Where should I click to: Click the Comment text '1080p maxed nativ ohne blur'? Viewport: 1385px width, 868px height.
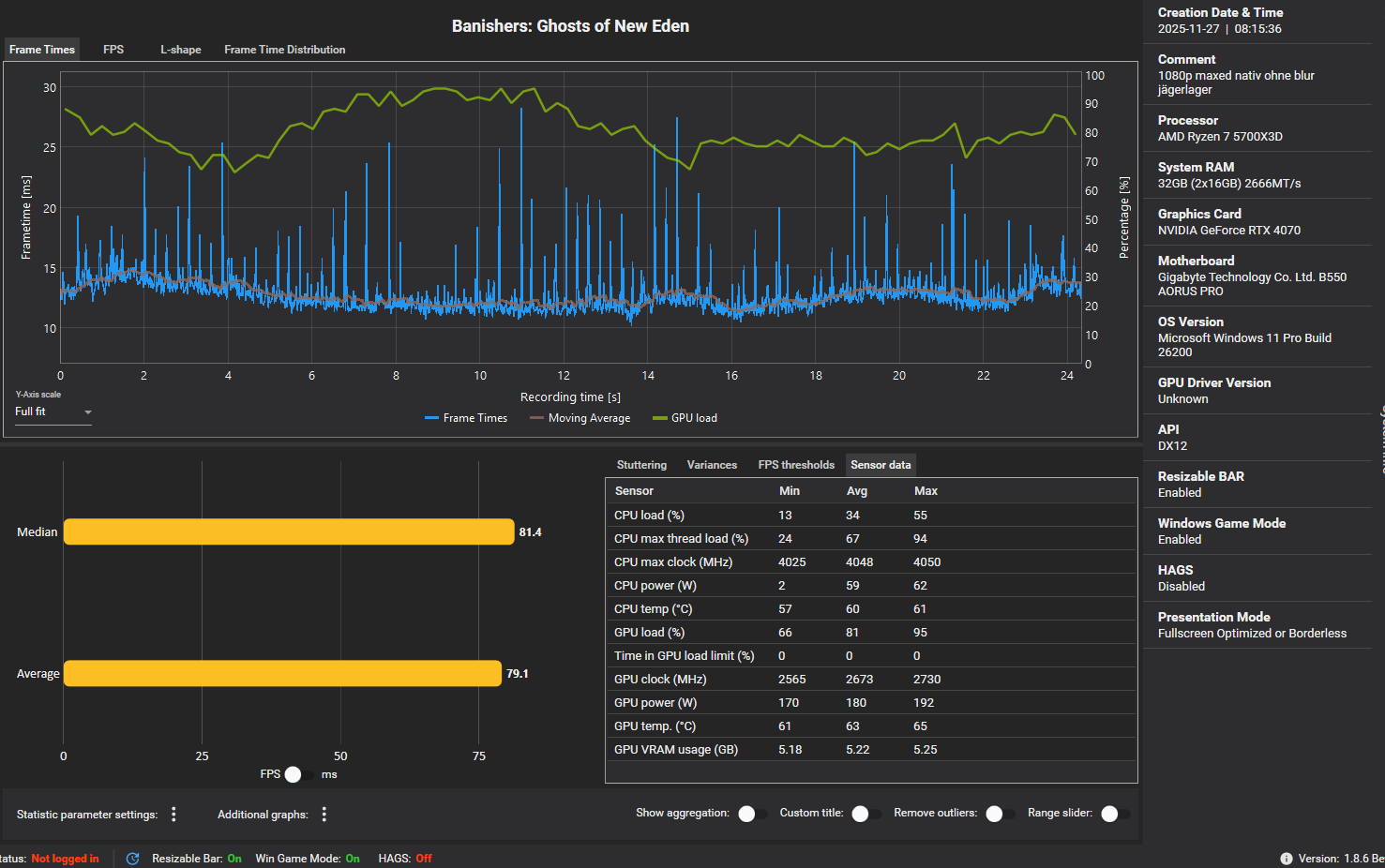point(1236,76)
